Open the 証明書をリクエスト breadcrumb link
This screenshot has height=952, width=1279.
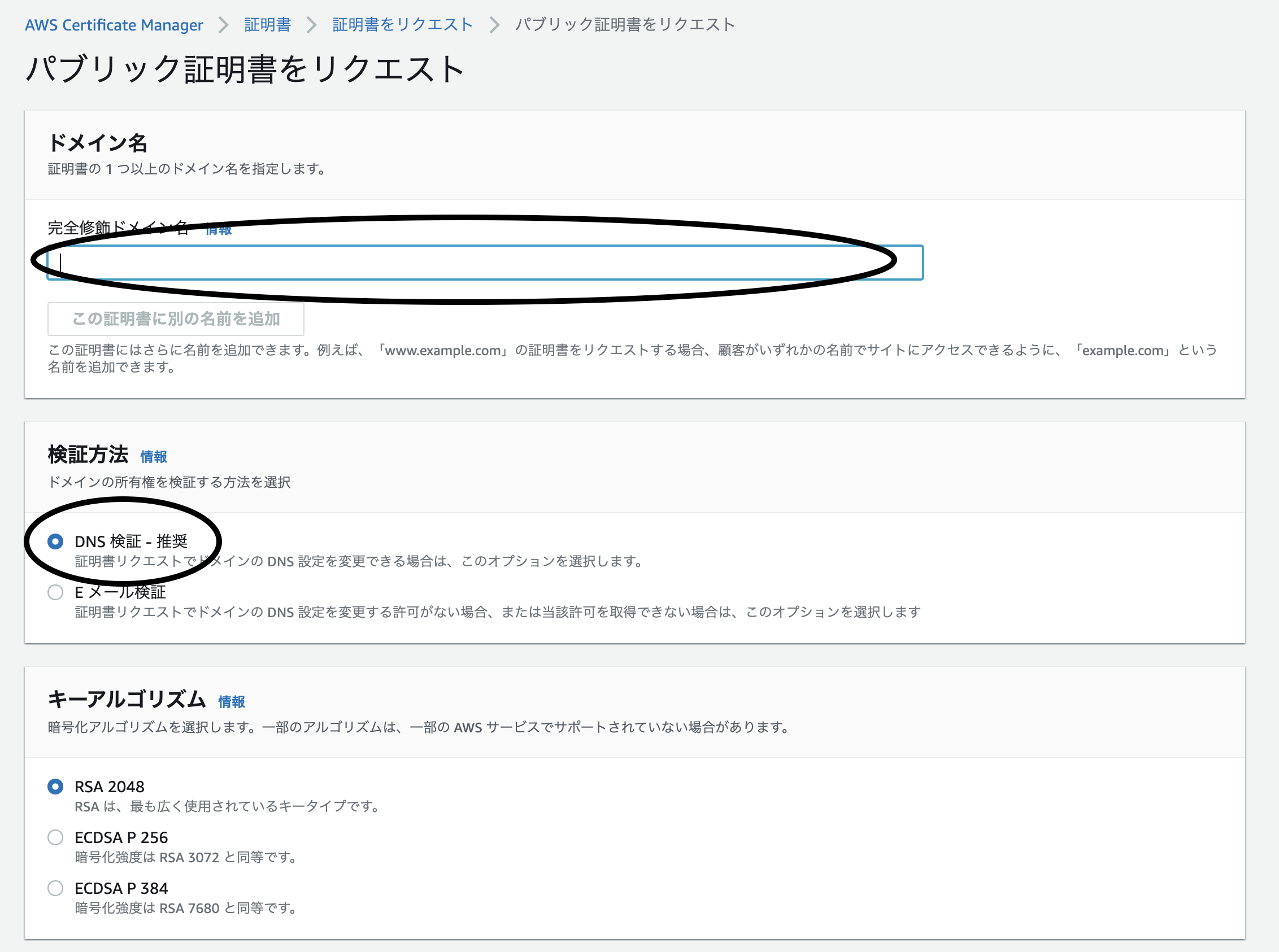401,24
